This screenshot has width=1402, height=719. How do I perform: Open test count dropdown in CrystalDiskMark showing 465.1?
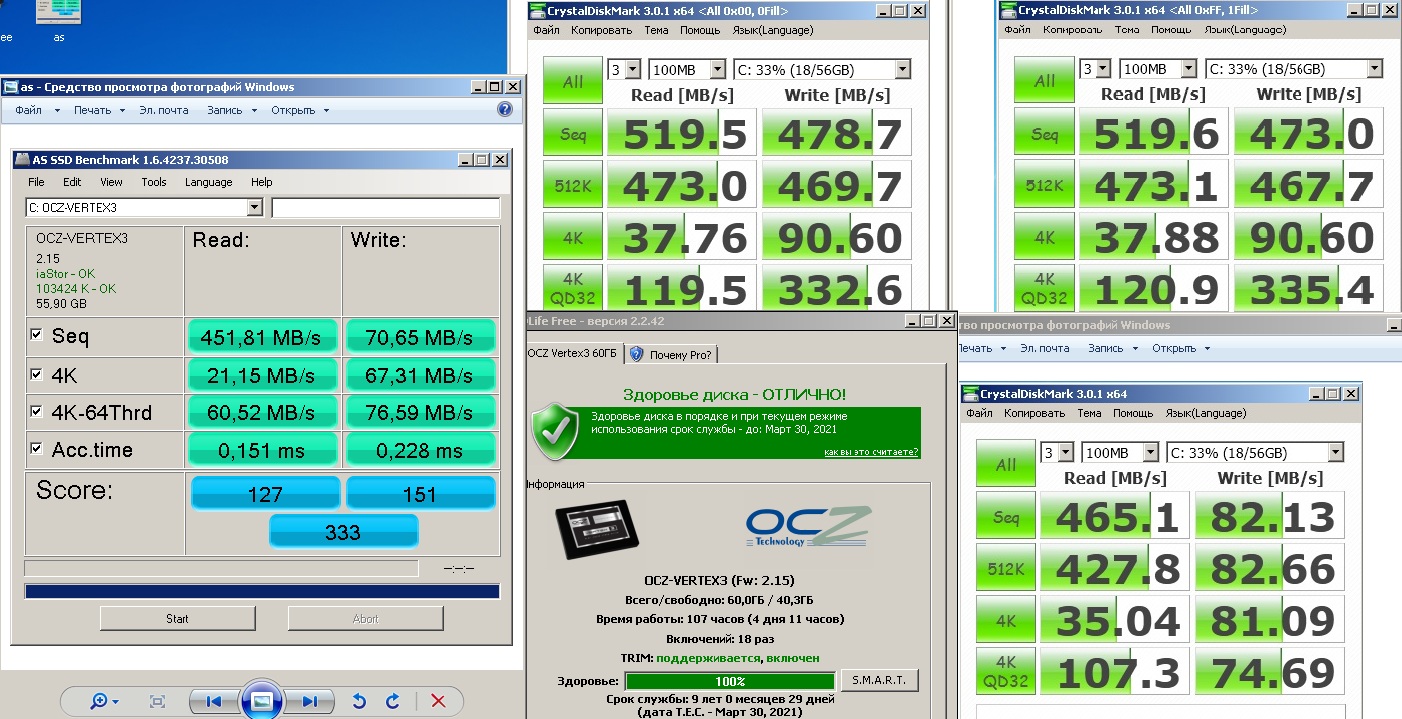1065,452
